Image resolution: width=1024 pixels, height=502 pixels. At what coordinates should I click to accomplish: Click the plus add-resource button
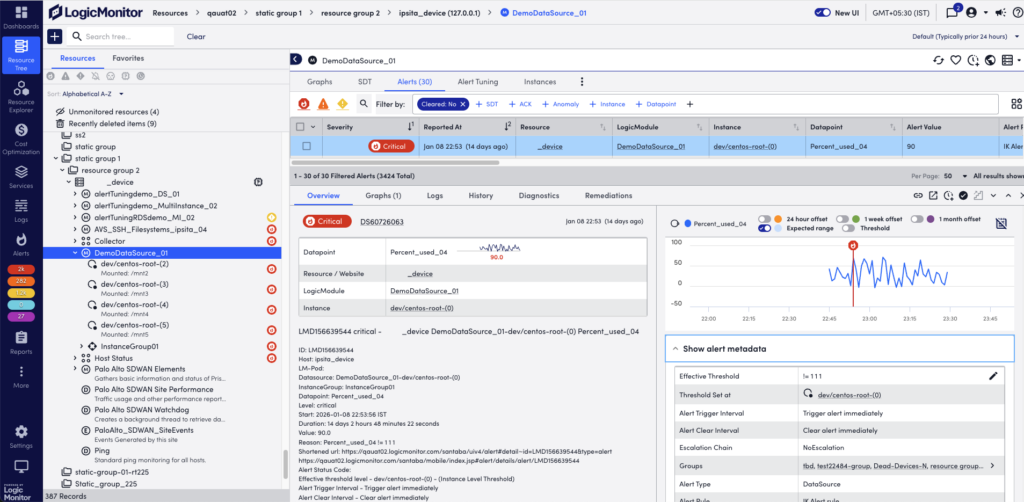(x=54, y=36)
